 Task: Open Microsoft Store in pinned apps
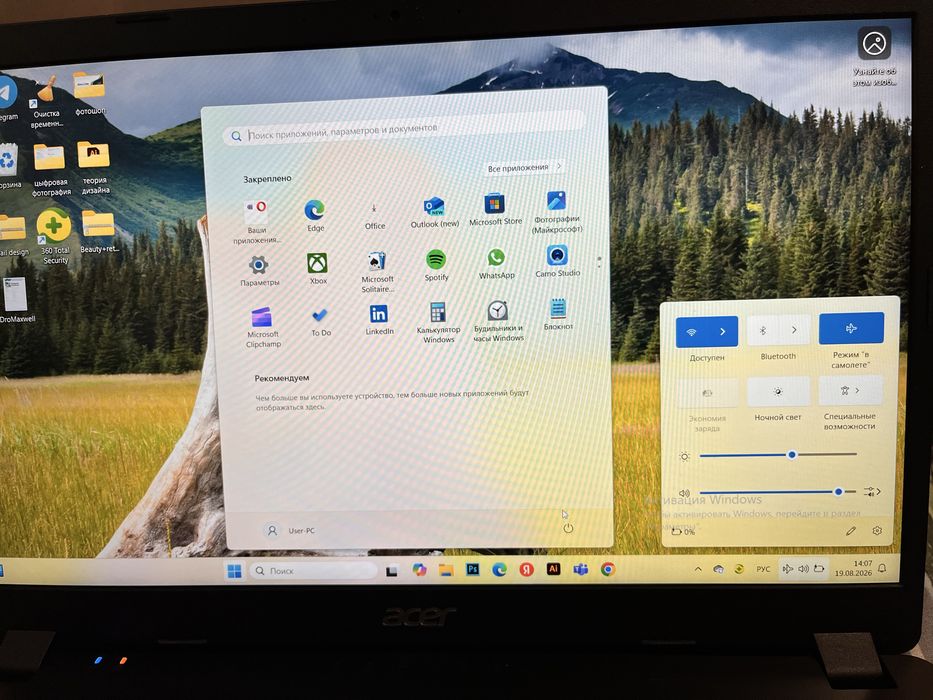pos(495,210)
